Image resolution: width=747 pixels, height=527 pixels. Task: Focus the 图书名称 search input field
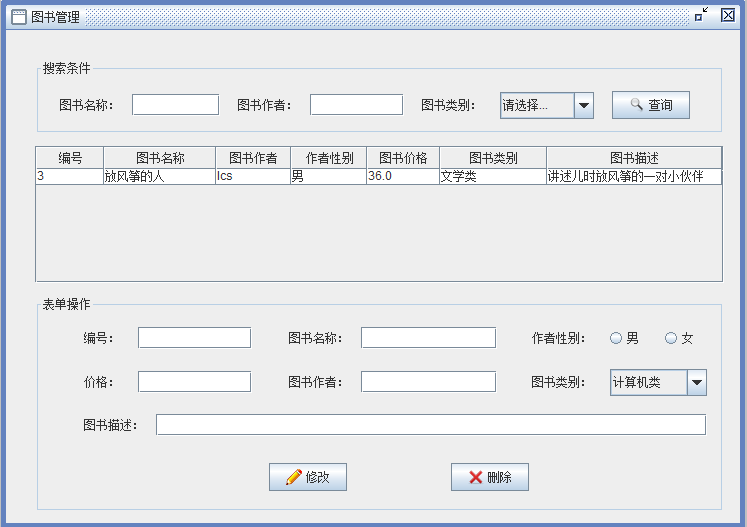(x=175, y=105)
